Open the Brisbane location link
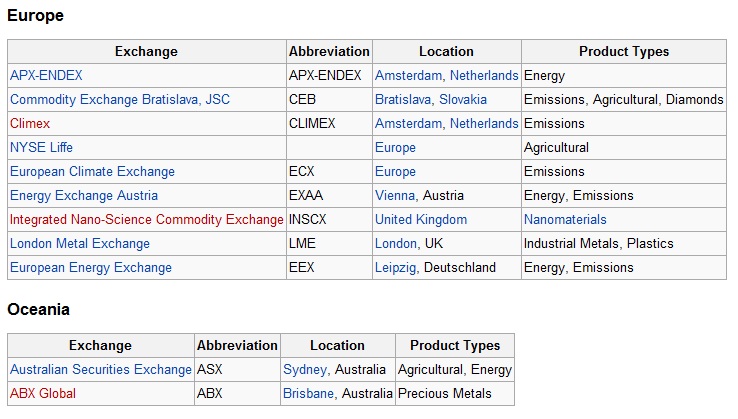738x419 pixels. pyautogui.click(x=308, y=393)
